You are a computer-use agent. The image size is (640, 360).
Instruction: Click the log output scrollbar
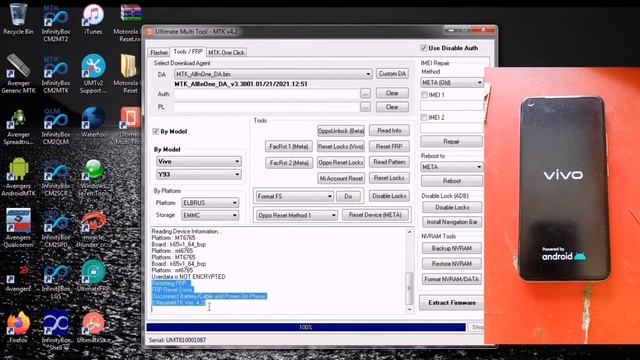point(409,270)
